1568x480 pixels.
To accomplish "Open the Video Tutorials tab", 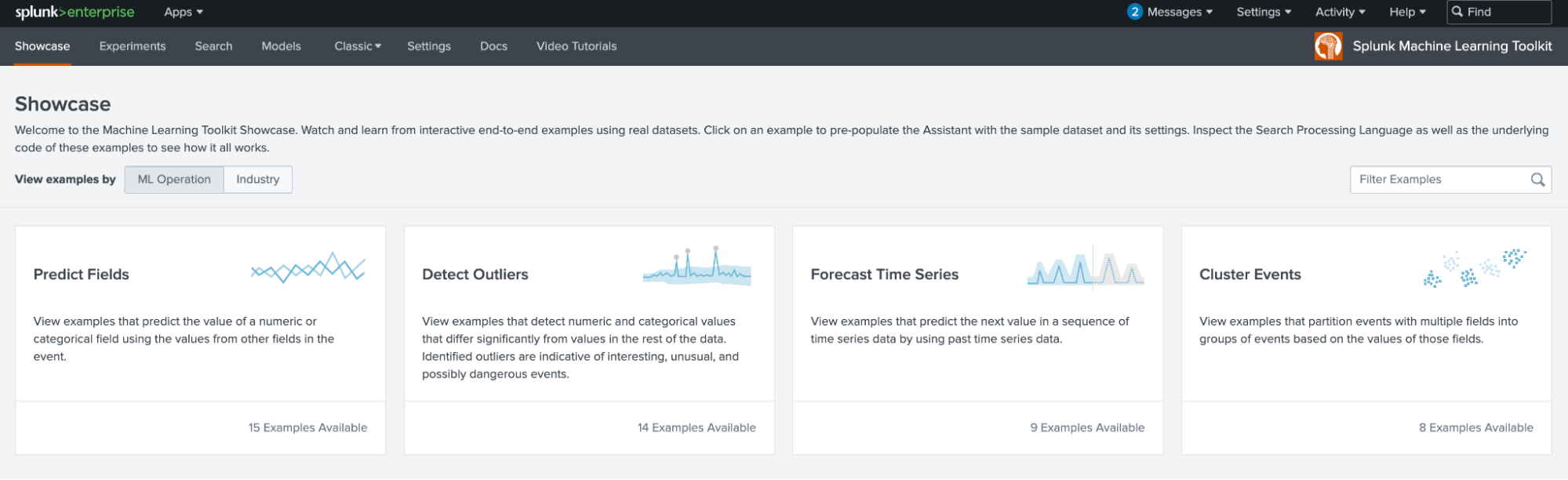I will click(x=577, y=46).
